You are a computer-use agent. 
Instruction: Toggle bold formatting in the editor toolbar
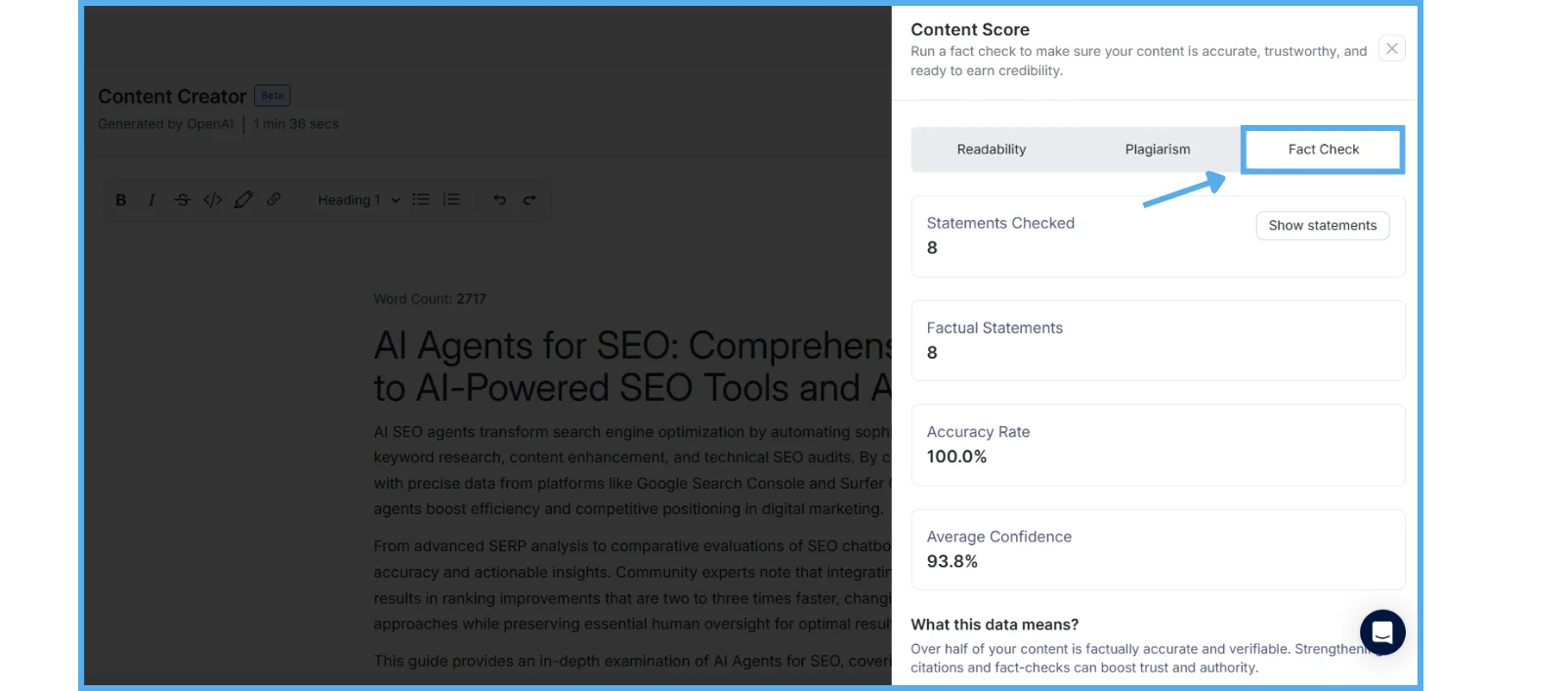(120, 199)
